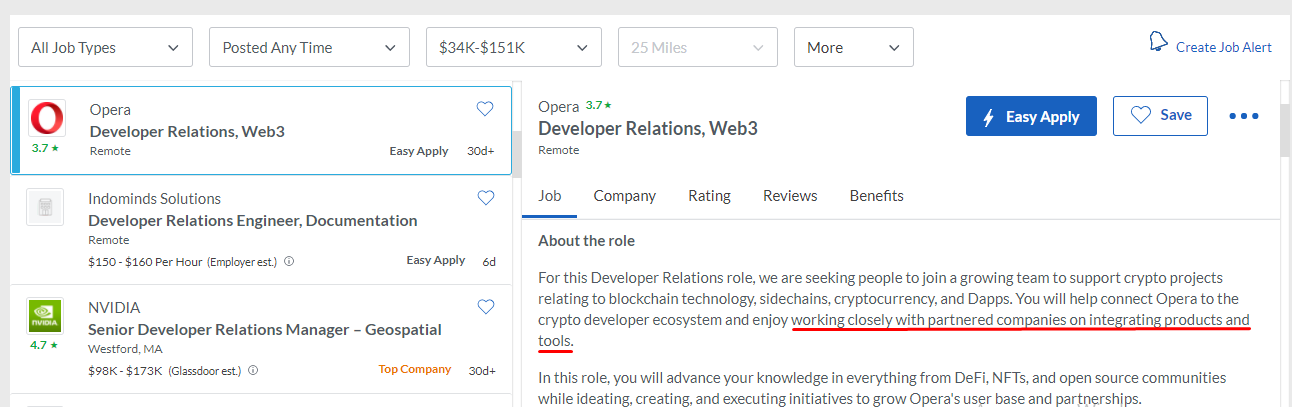
Task: Click the About the role heading
Action: [586, 241]
